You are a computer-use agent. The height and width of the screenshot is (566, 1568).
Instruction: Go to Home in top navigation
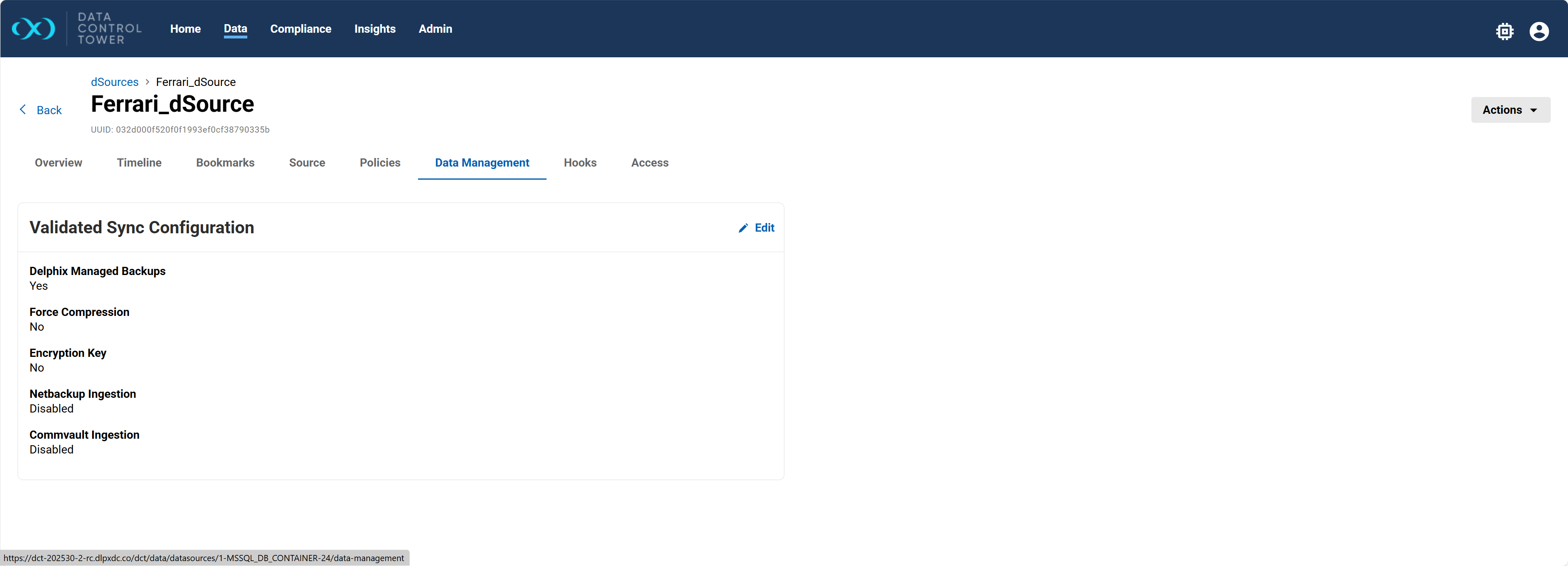185,29
